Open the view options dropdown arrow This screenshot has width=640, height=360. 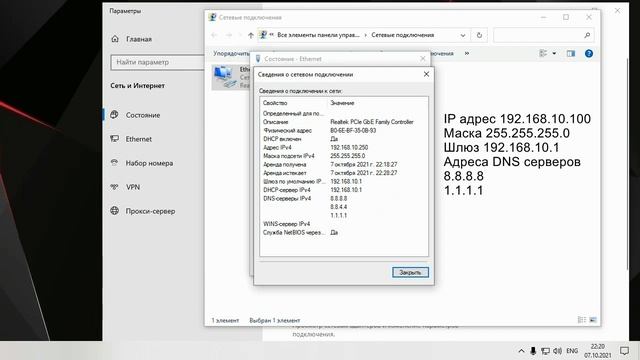[x=554, y=53]
